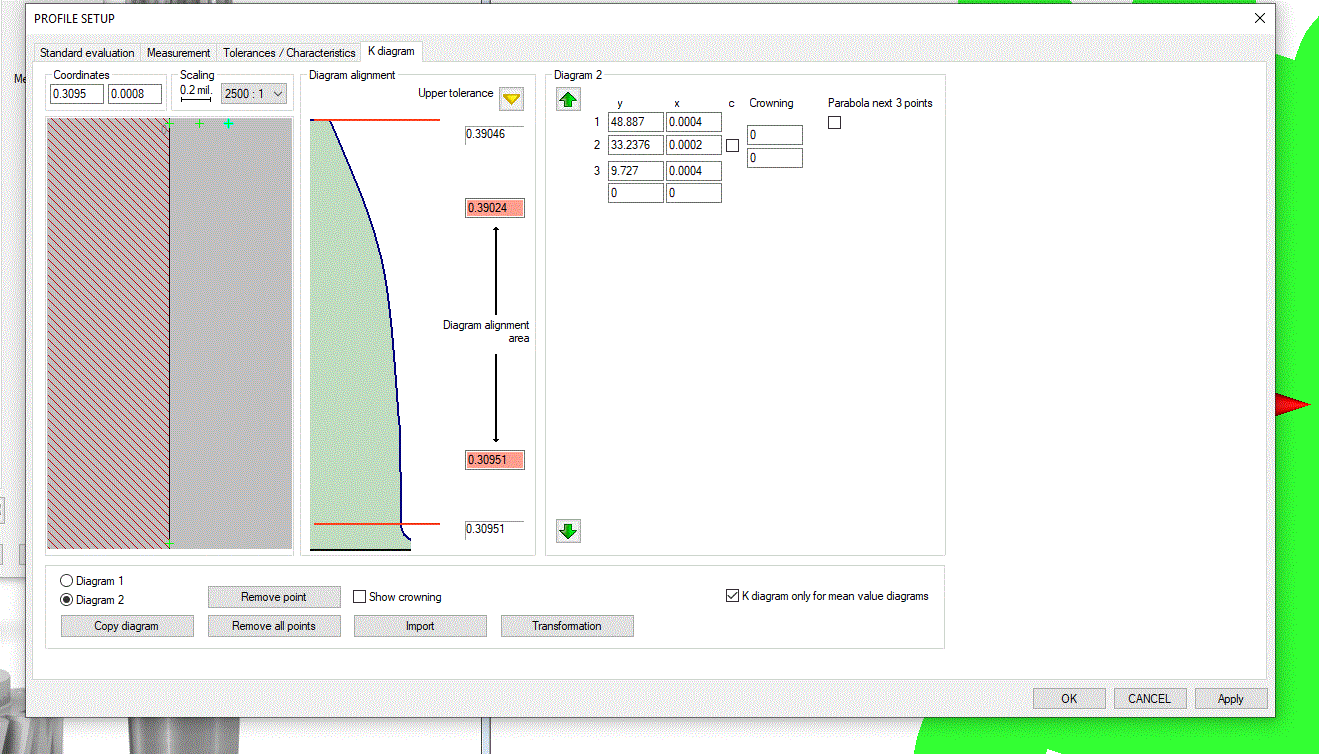The height and width of the screenshot is (754, 1319).
Task: Click the Apply button
Action: tap(1230, 699)
